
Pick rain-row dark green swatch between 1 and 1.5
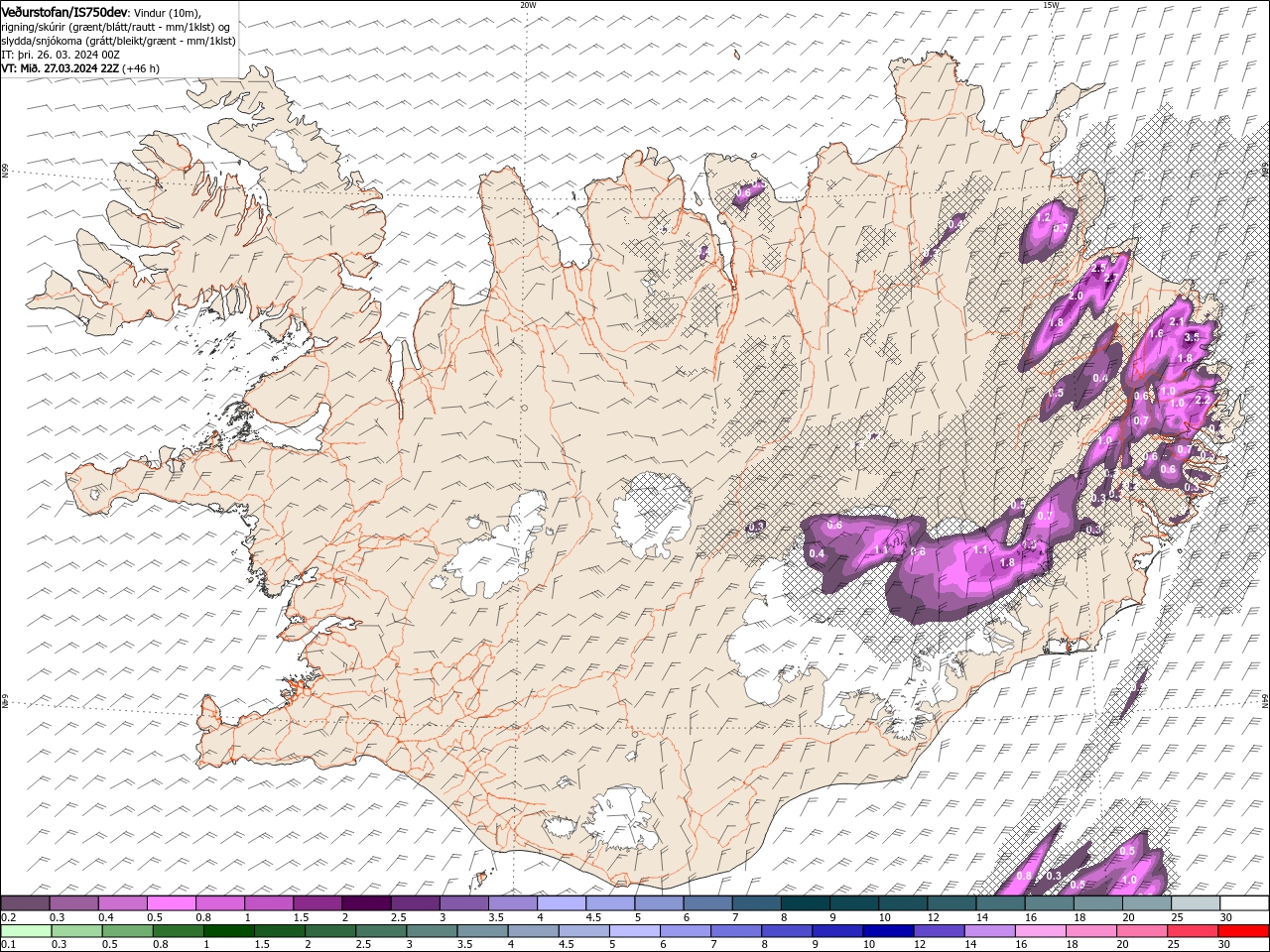coord(228,931)
